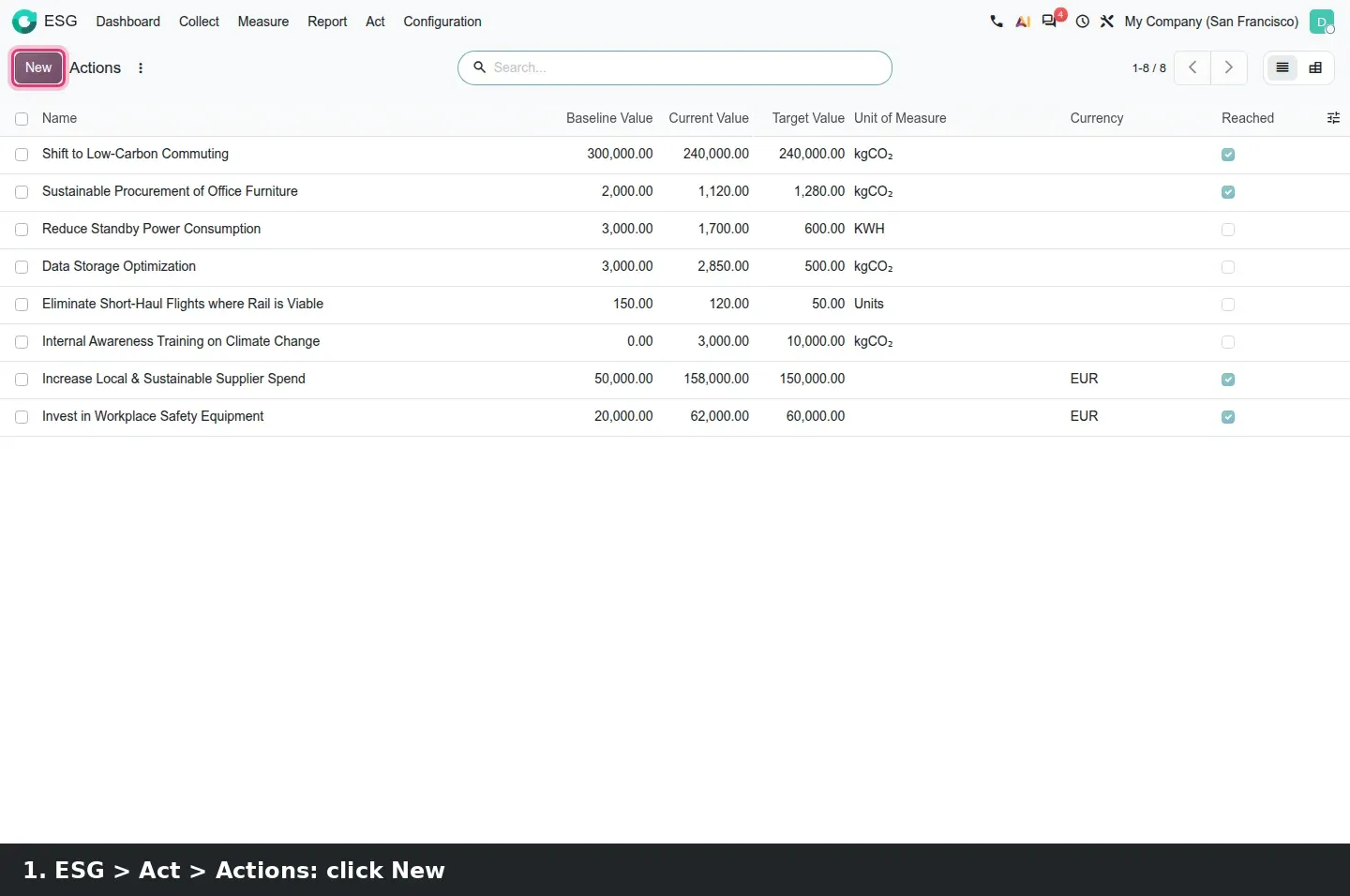Select the Shift to Low-Carbon Commuting row

(22, 155)
